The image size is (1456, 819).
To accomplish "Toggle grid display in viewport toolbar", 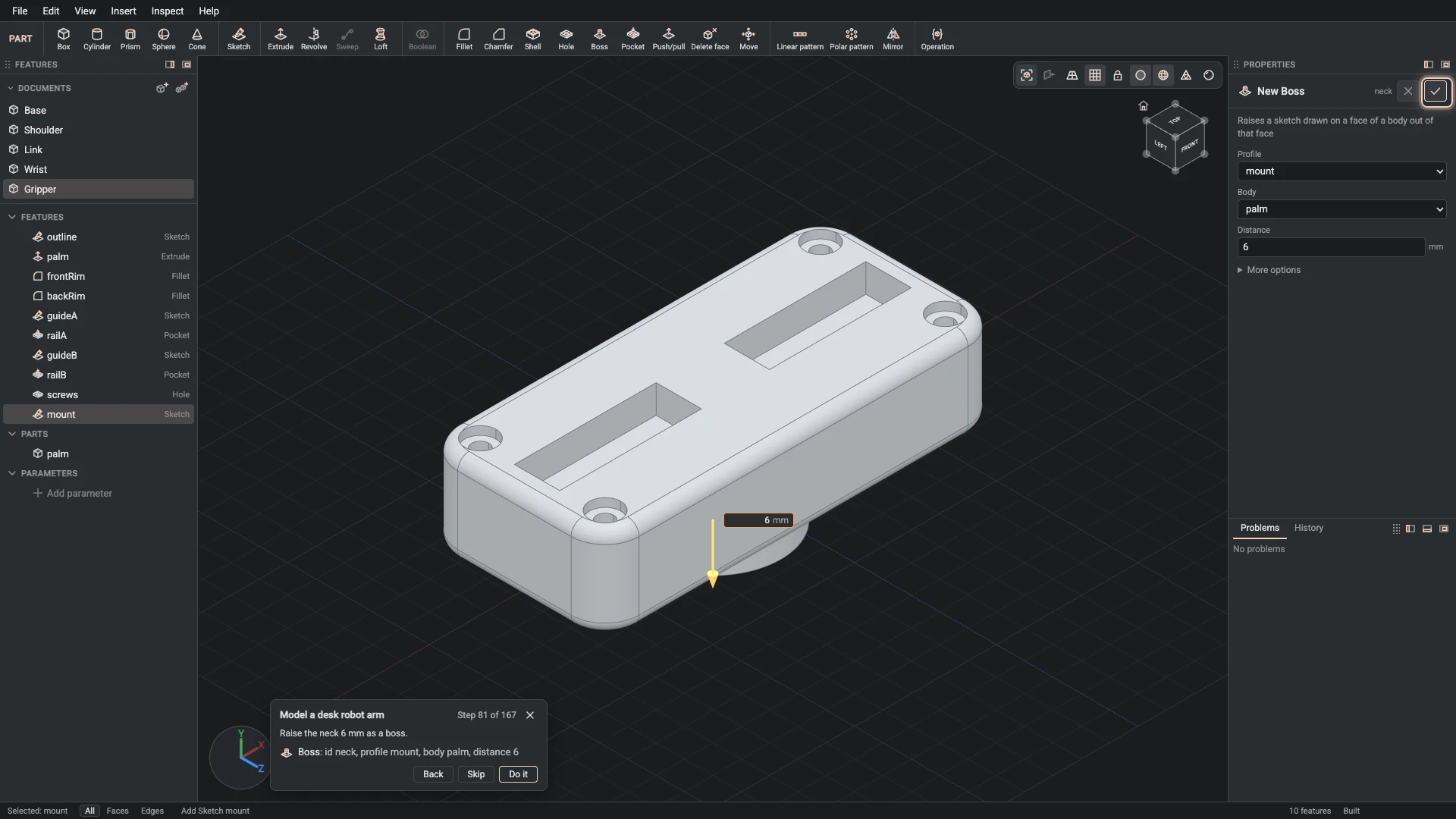I will (1095, 75).
